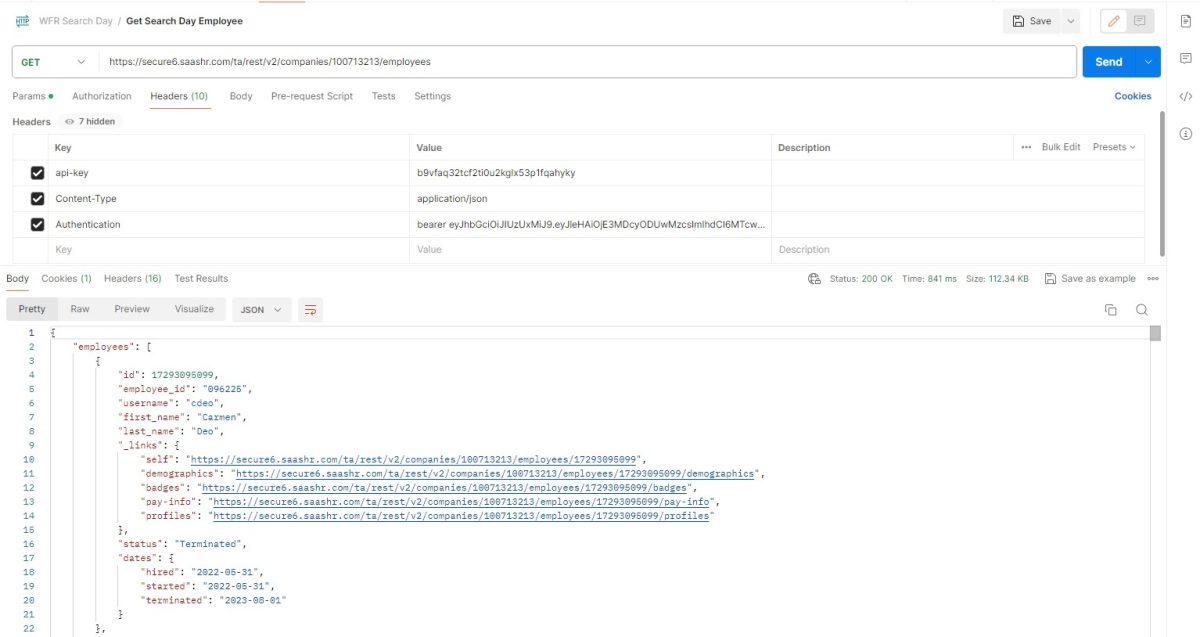This screenshot has width=1200, height=637.
Task: Open the Documentation panel from the right sidebar
Action: coord(1186,21)
